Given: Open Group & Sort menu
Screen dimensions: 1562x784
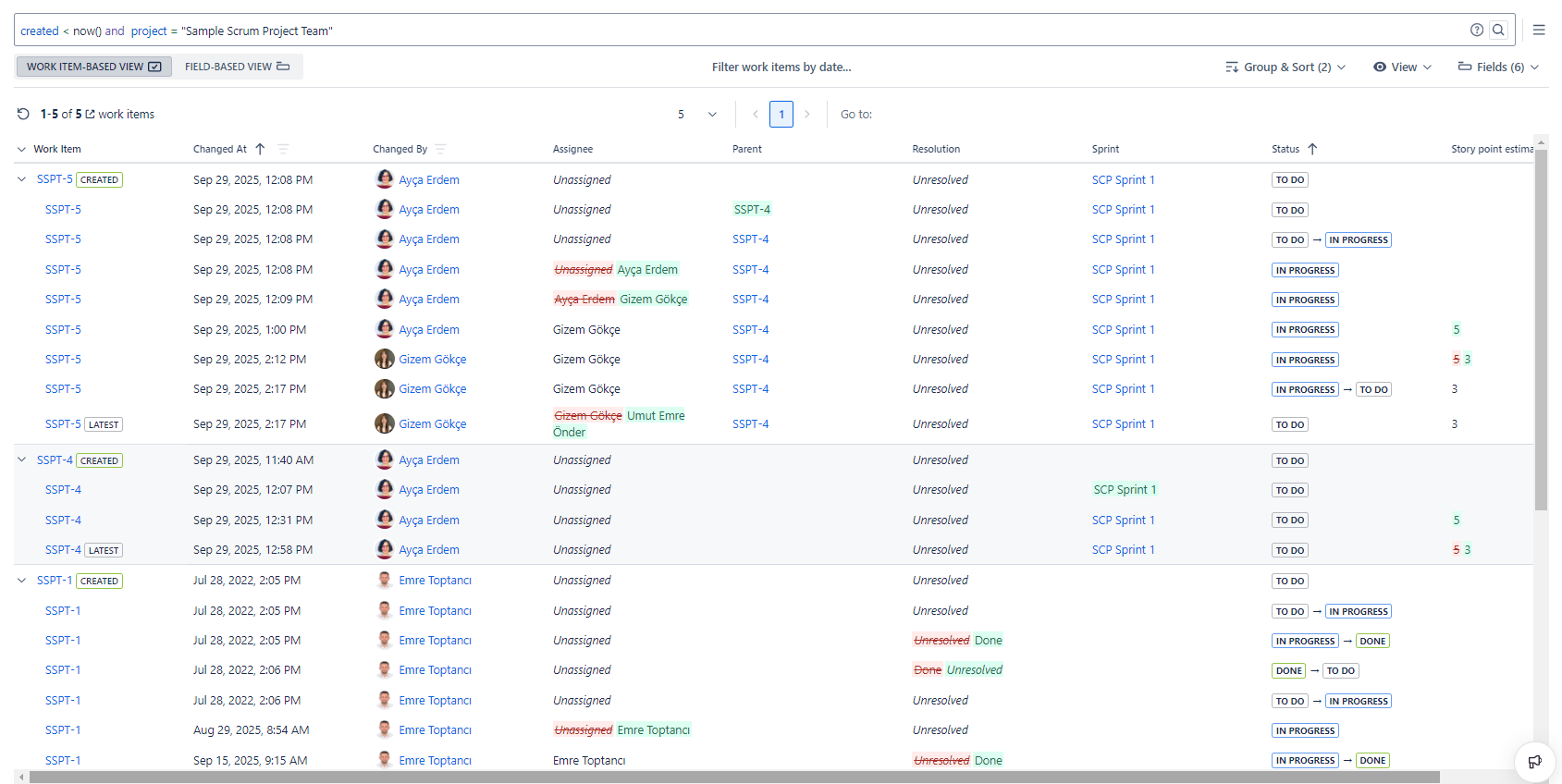Looking at the screenshot, I should [x=1285, y=67].
